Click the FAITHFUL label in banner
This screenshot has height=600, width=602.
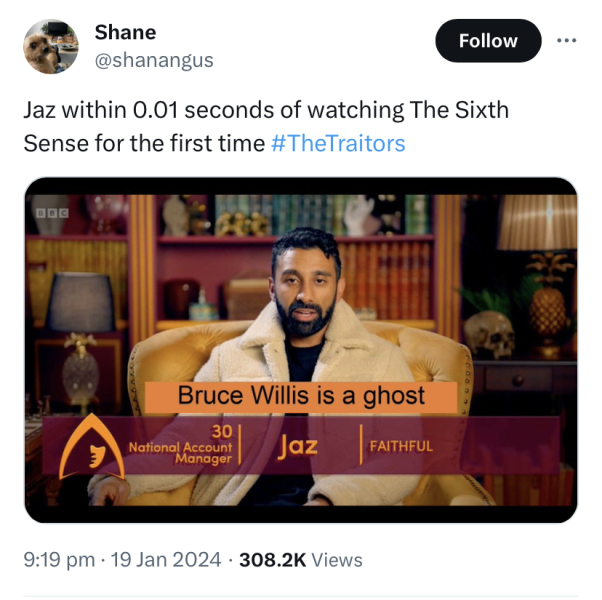(x=401, y=446)
